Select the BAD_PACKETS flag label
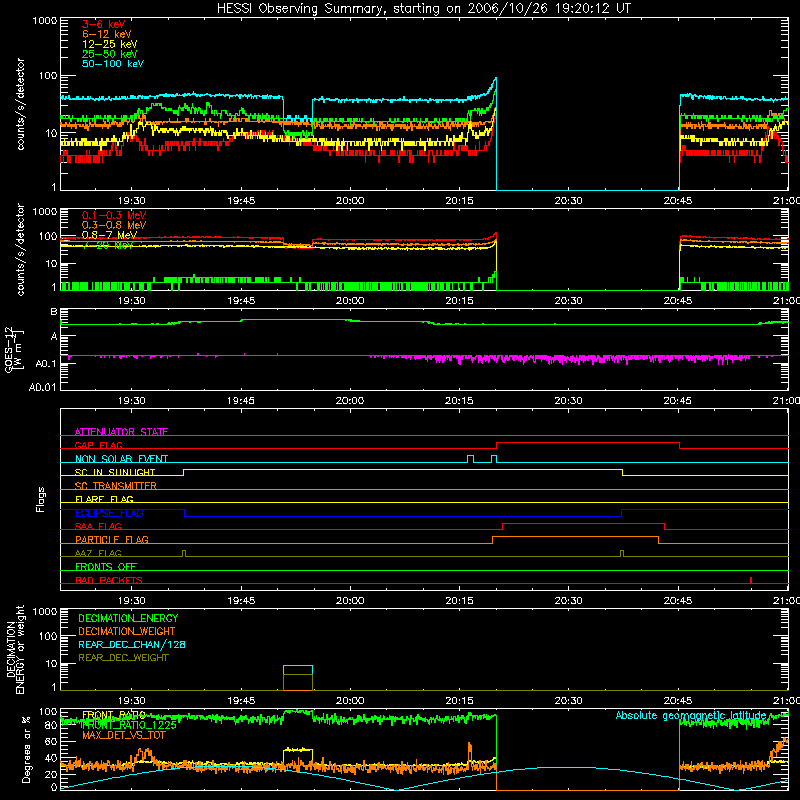Image resolution: width=800 pixels, height=800 pixels. tap(109, 580)
